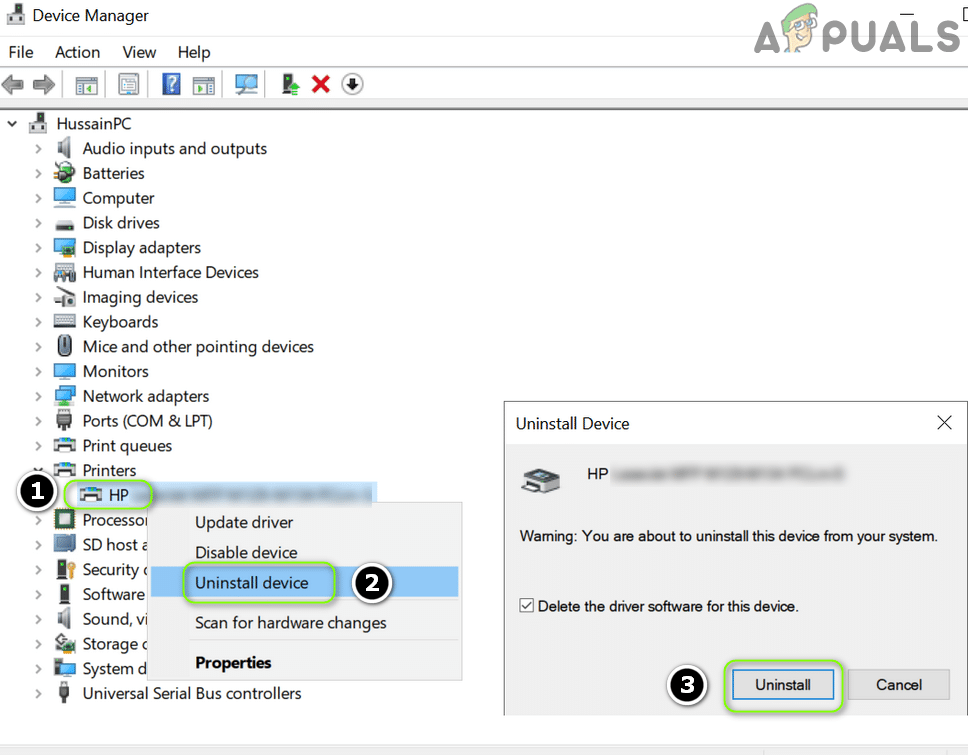Click the red X uninstall toolbar icon
This screenshot has width=968, height=755.
coord(321,84)
